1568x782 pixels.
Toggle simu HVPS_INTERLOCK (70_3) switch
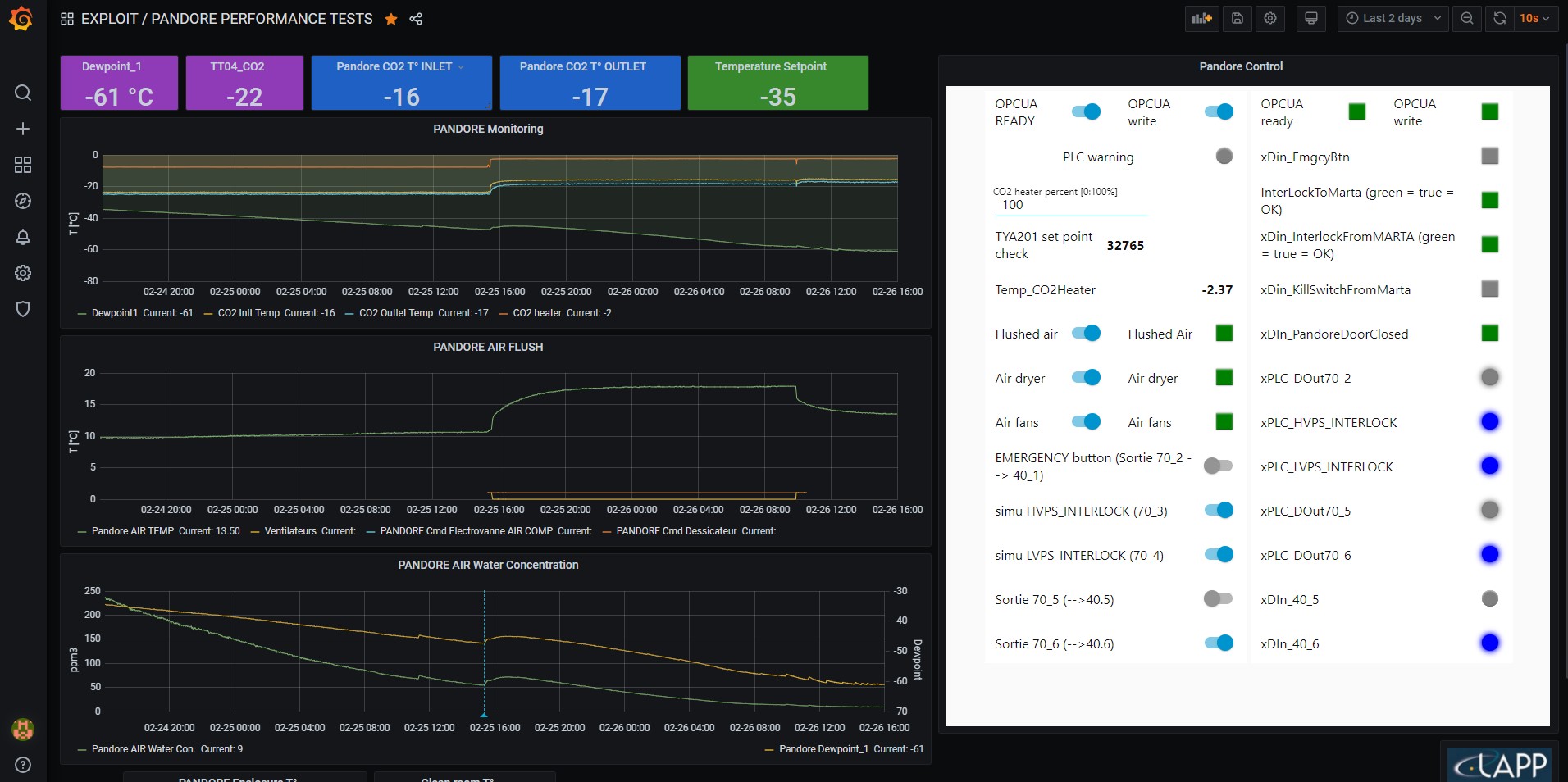pos(1219,510)
